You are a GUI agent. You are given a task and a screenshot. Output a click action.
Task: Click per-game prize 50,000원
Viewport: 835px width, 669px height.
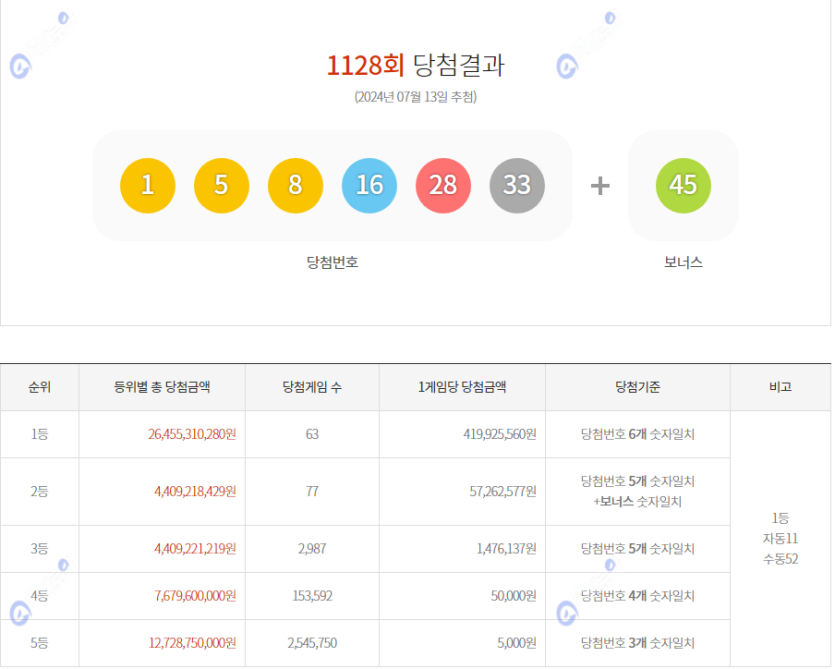(x=514, y=595)
